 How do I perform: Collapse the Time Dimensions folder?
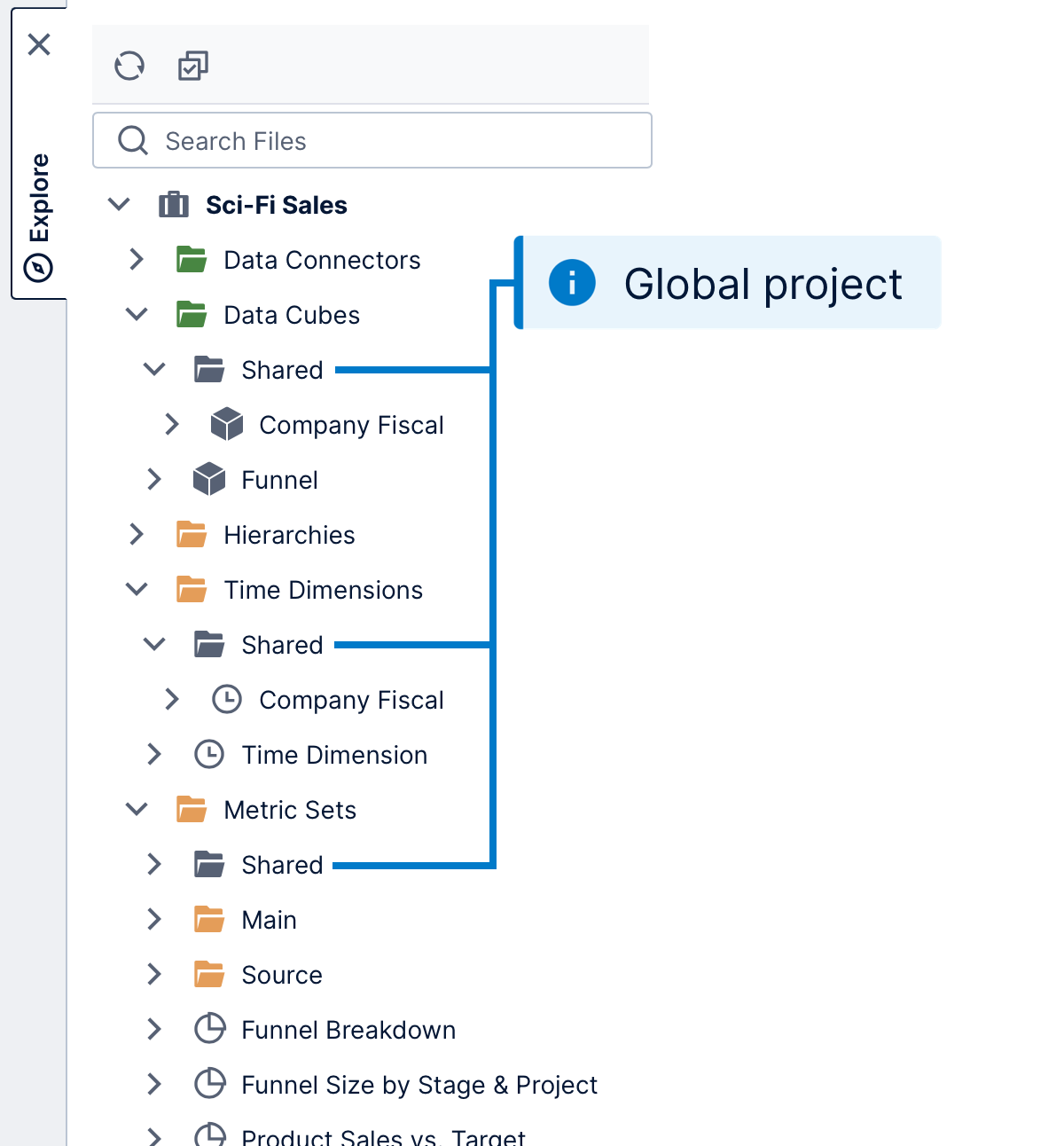(136, 589)
